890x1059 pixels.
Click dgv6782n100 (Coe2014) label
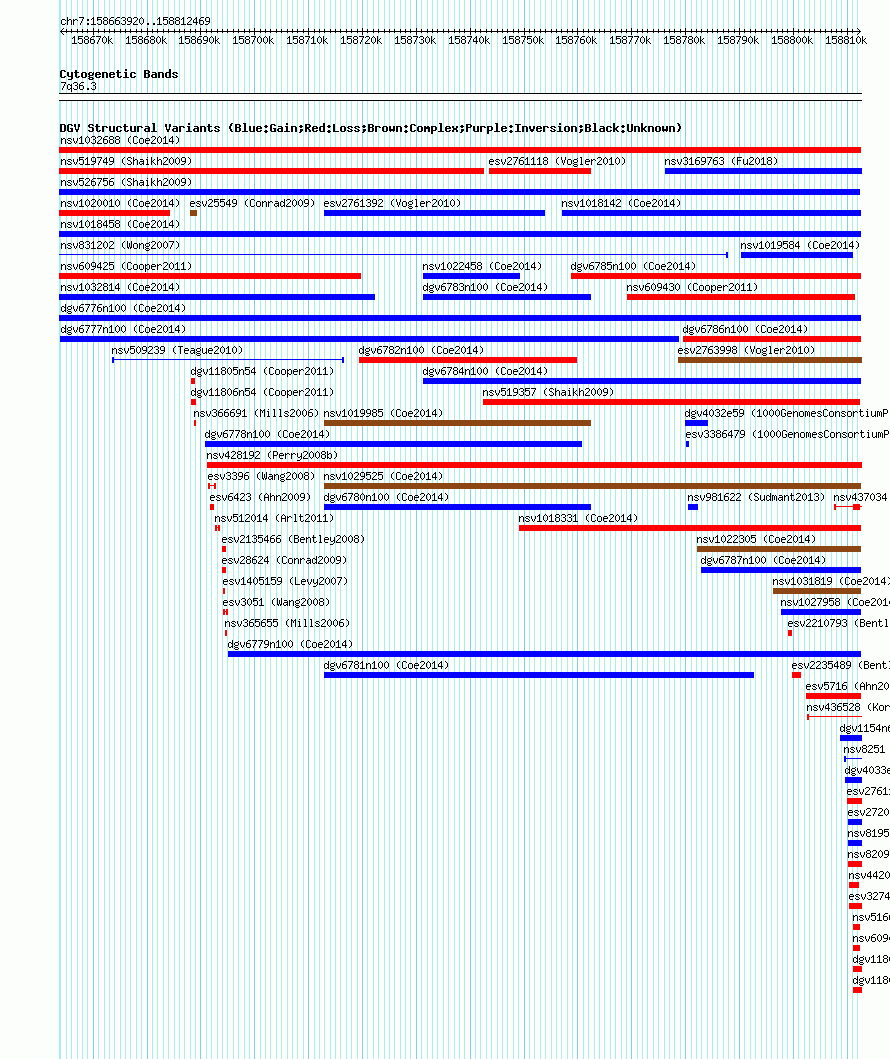(421, 350)
